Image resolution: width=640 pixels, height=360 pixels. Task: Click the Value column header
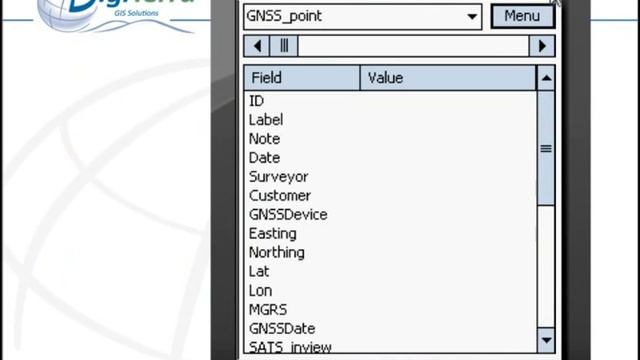point(448,78)
